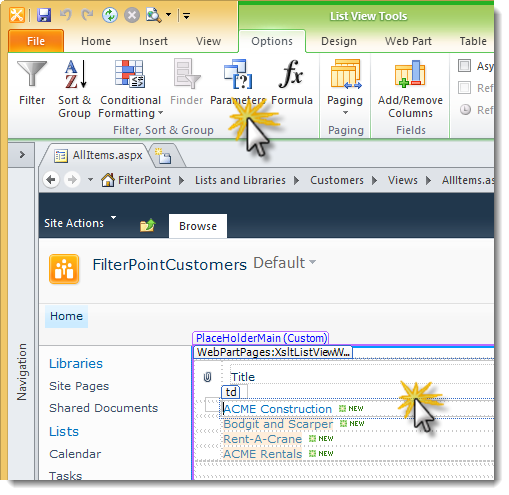Open the Table ribbon tab
509x495 pixels.
(x=473, y=41)
